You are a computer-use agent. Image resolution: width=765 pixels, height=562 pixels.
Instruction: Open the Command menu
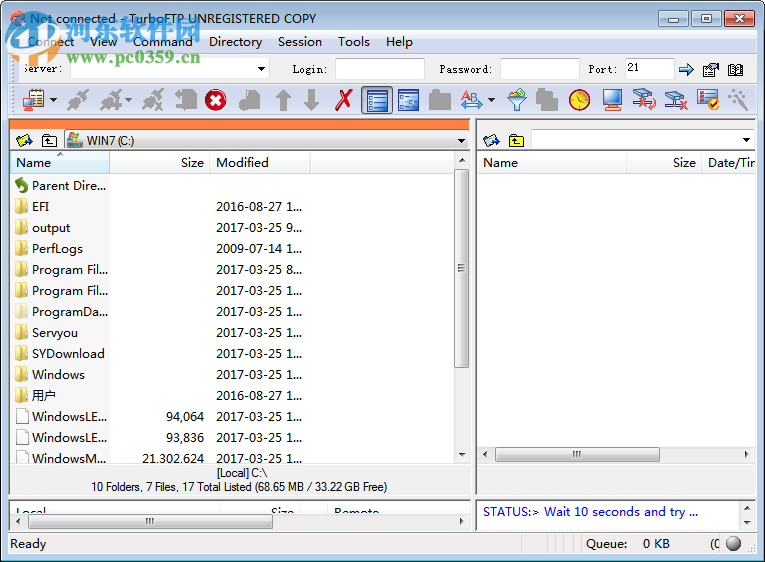[x=163, y=42]
